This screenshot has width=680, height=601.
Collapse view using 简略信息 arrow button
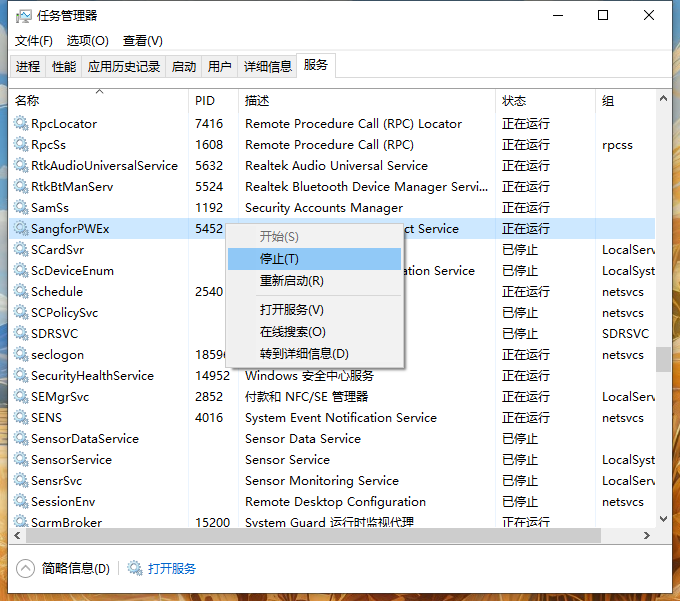pyautogui.click(x=25, y=568)
